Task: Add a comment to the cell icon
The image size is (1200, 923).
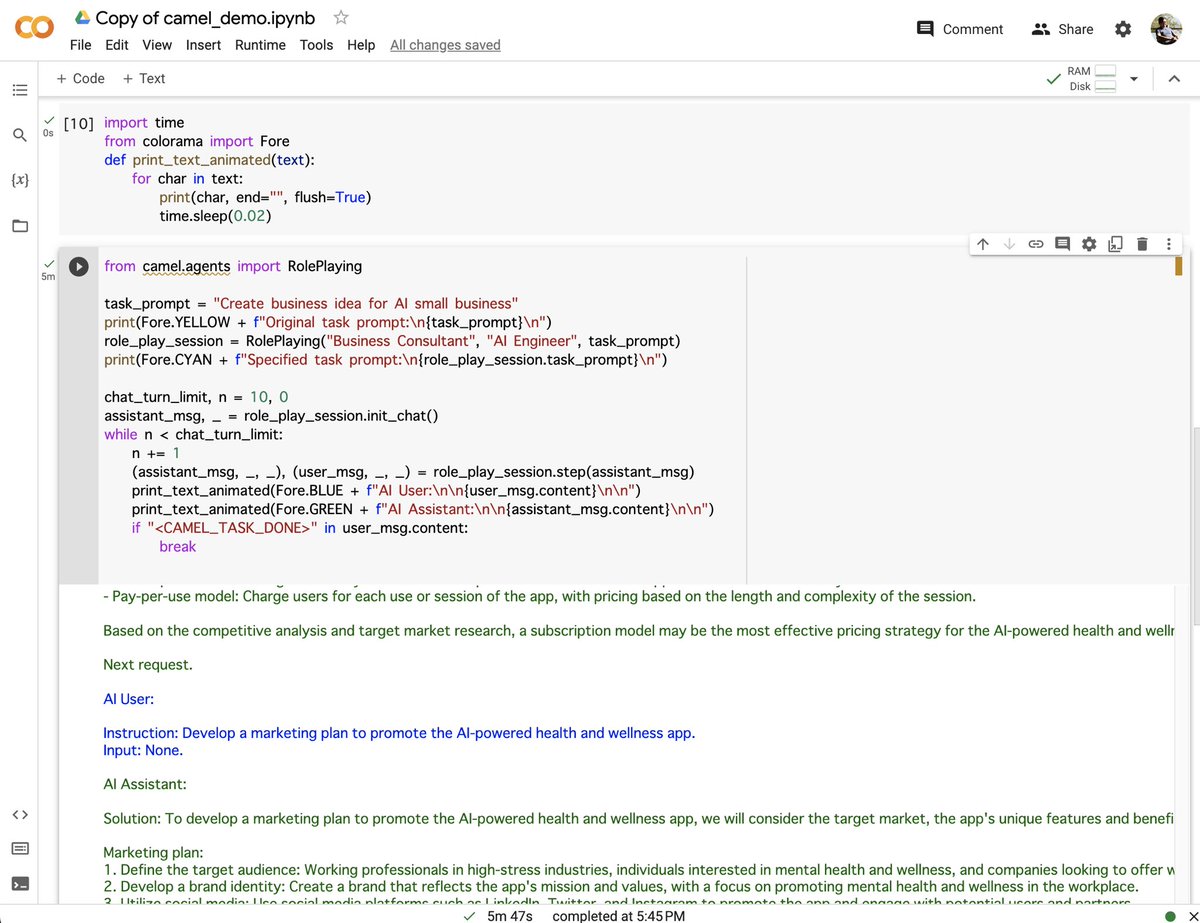Action: [1062, 244]
